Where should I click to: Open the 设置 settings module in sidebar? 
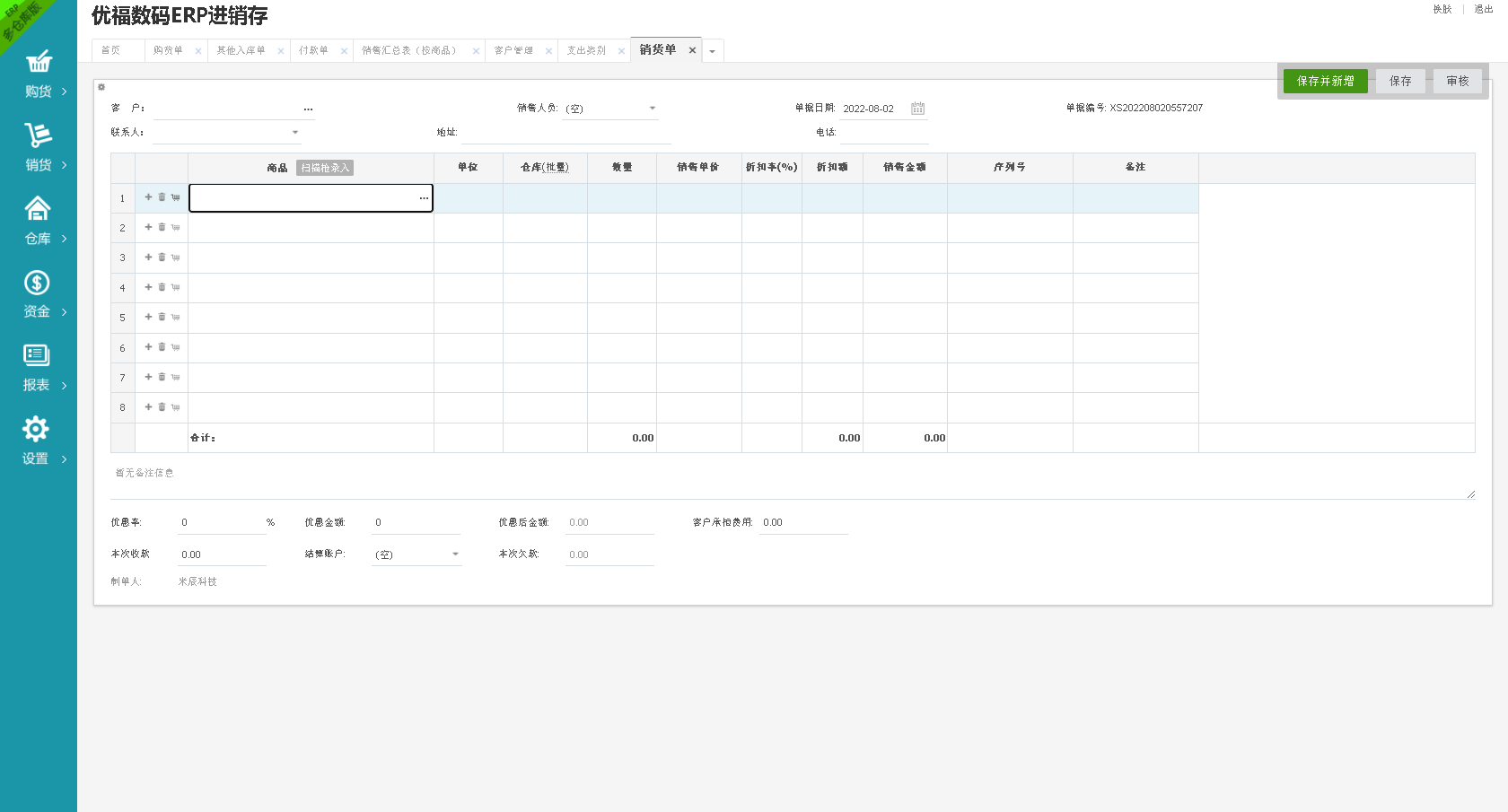point(38,442)
